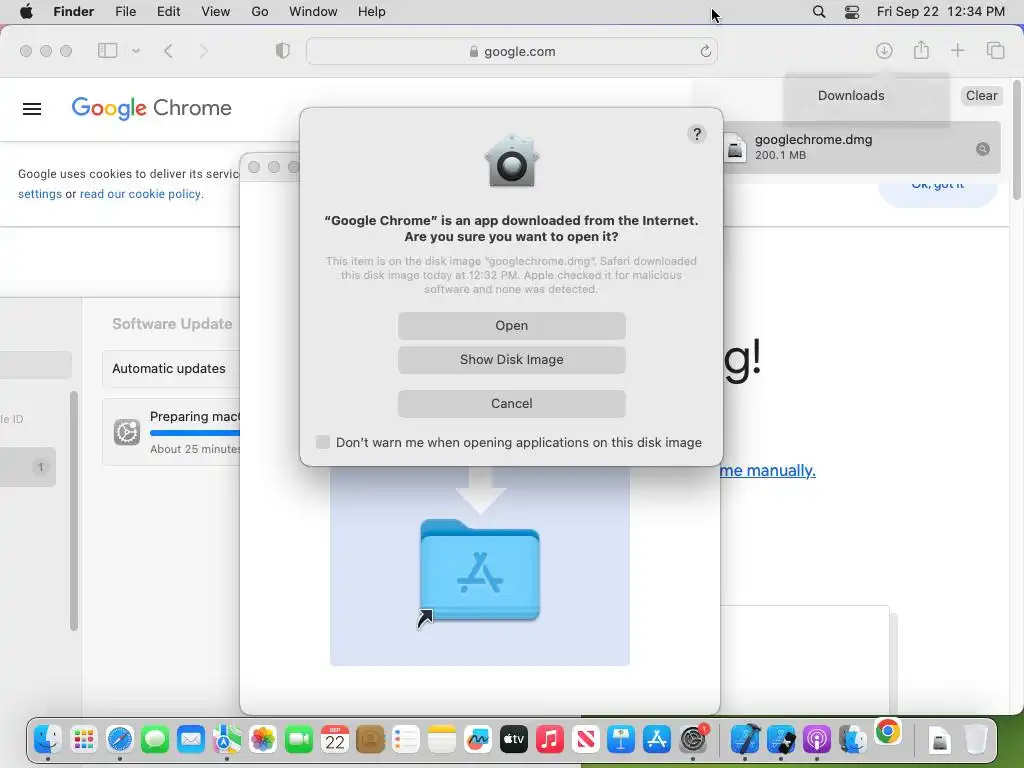The width and height of the screenshot is (1024, 768).
Task: Open the Help menu
Action: pyautogui.click(x=372, y=12)
